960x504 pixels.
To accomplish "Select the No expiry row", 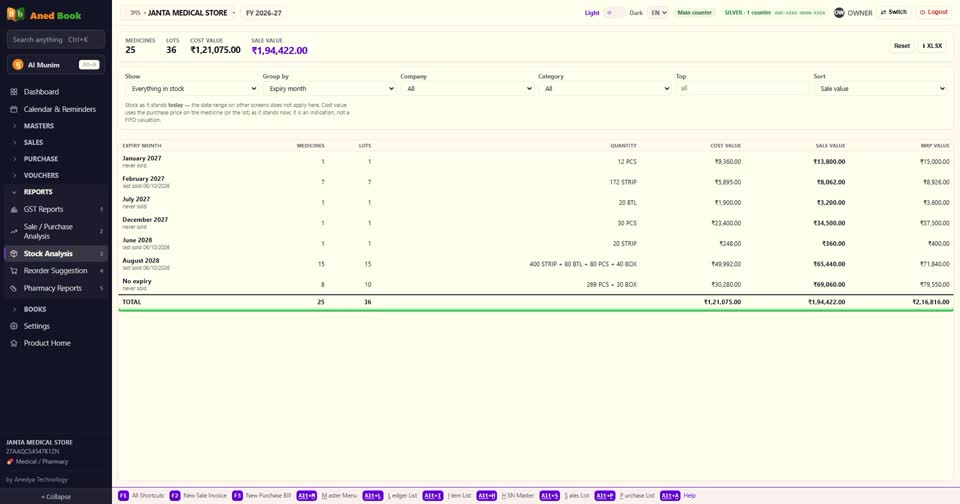I will coord(536,284).
